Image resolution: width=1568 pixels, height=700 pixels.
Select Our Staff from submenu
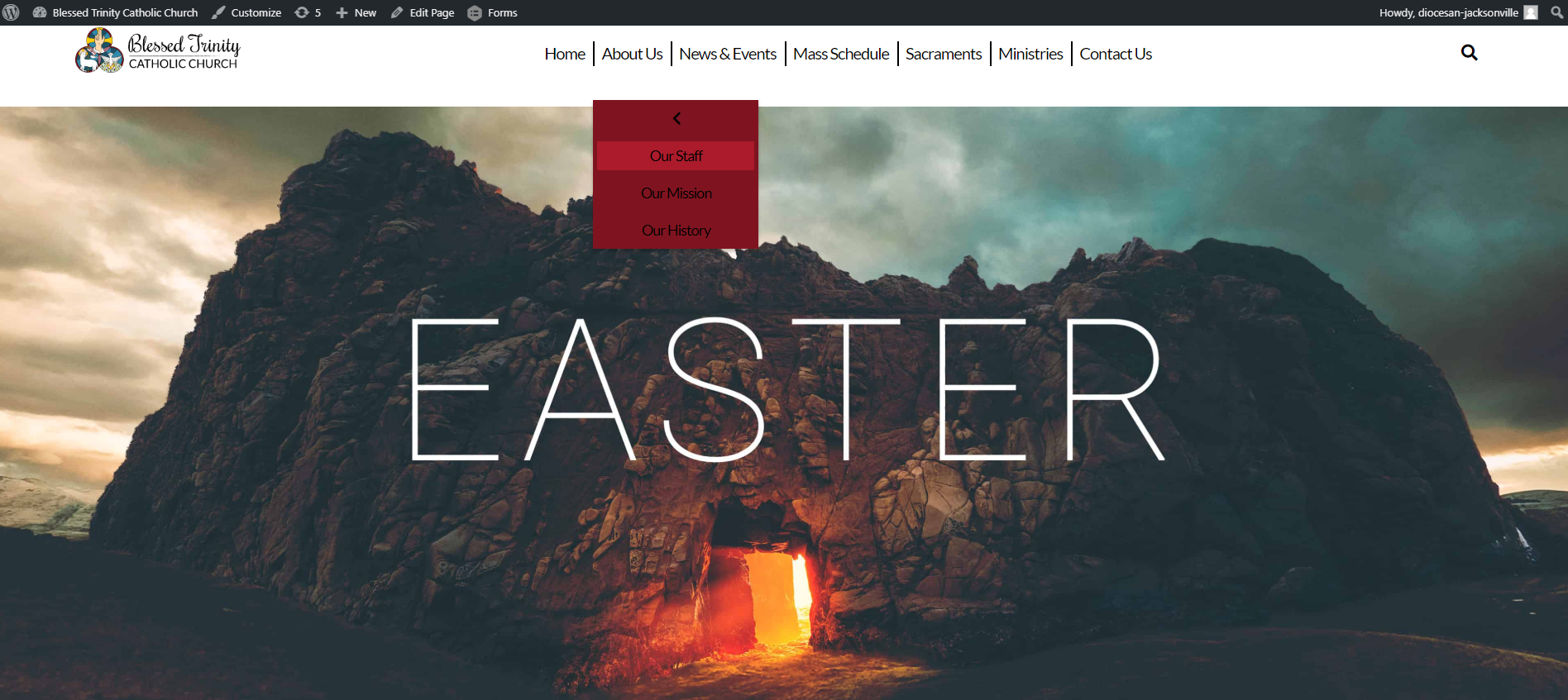coord(676,156)
